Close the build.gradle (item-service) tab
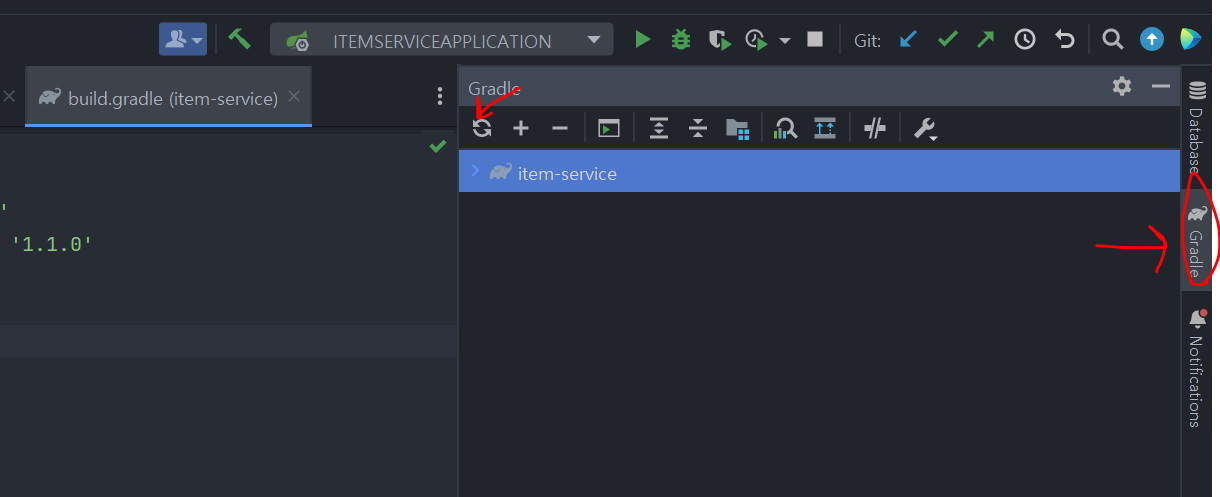The width and height of the screenshot is (1220, 497). (x=294, y=96)
